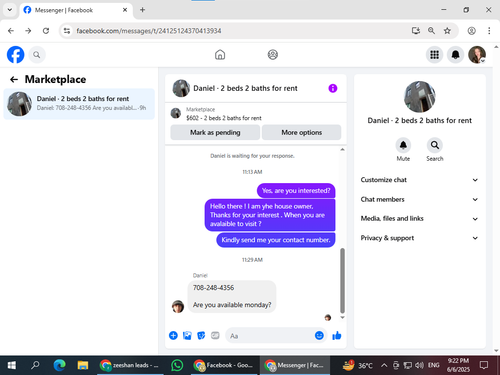The image size is (500, 375).
Task: Select the Messenger | Facebook browser tab
Action: 77,10
